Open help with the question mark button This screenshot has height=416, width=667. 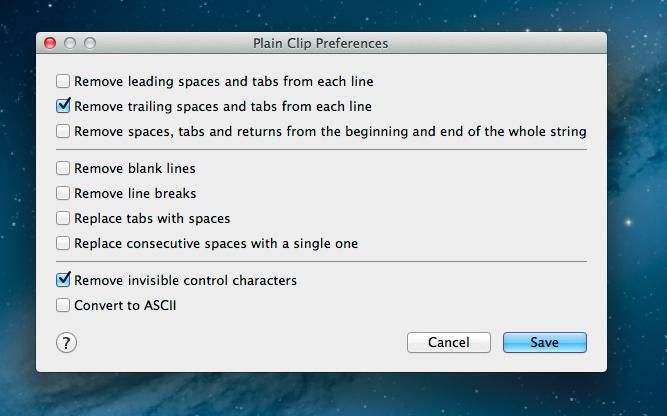66,343
